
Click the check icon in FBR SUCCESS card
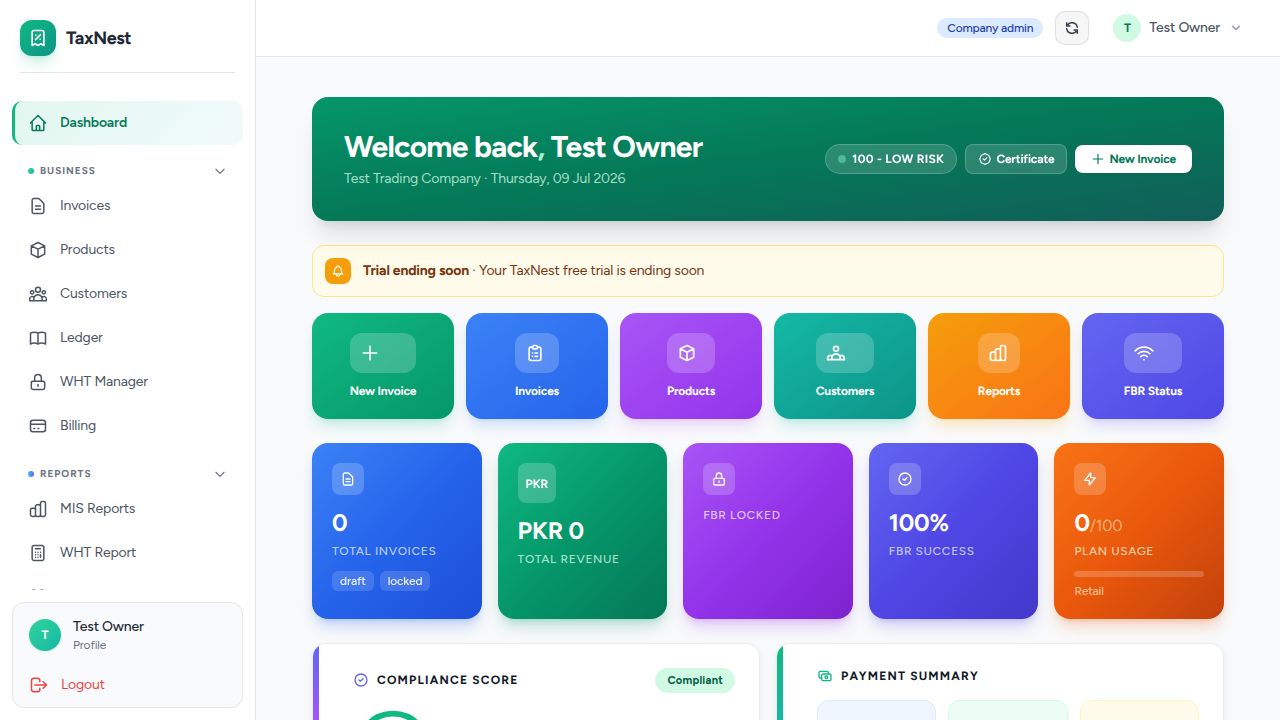[905, 479]
